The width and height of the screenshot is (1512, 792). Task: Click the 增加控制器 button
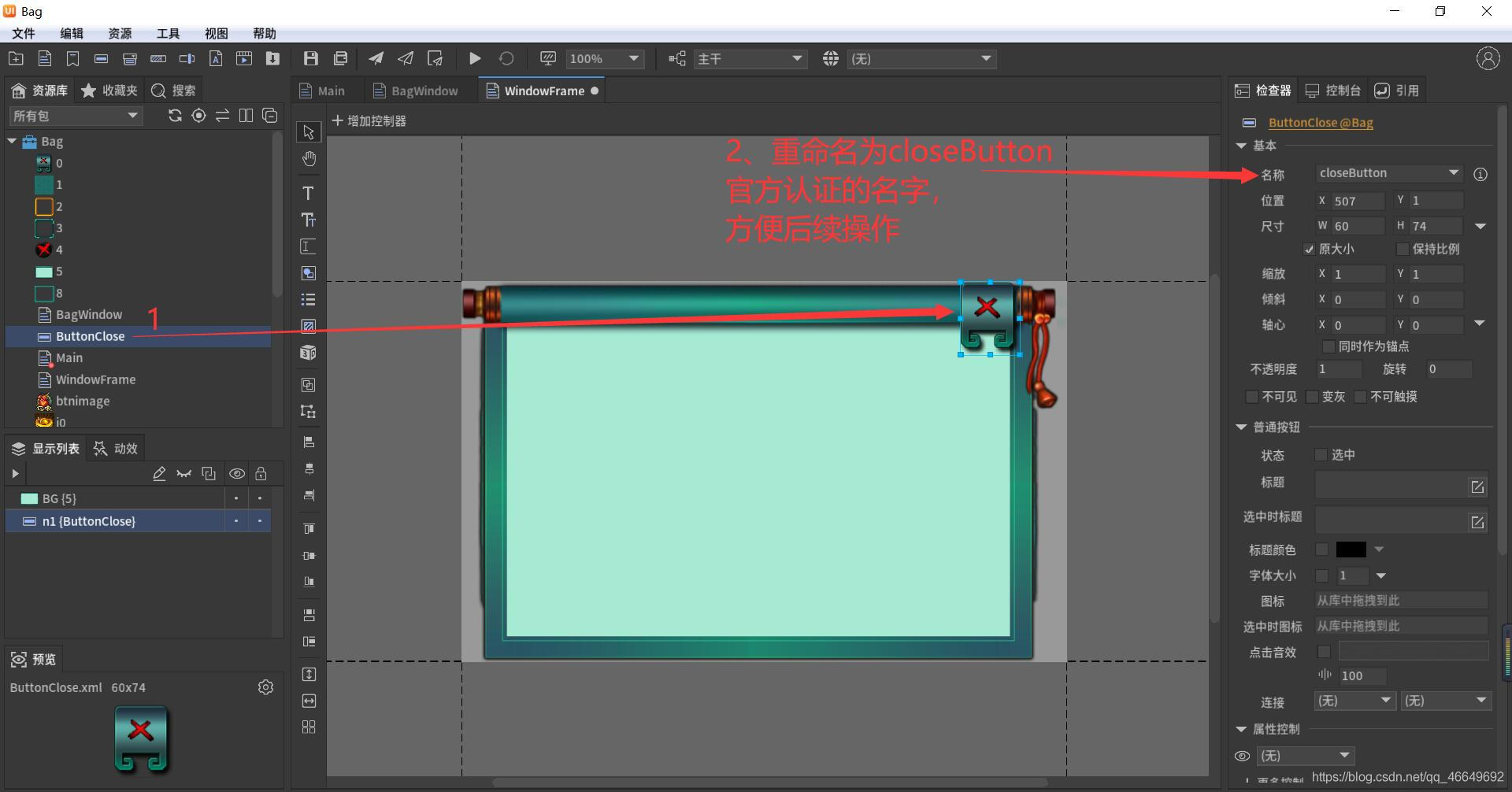coord(369,121)
